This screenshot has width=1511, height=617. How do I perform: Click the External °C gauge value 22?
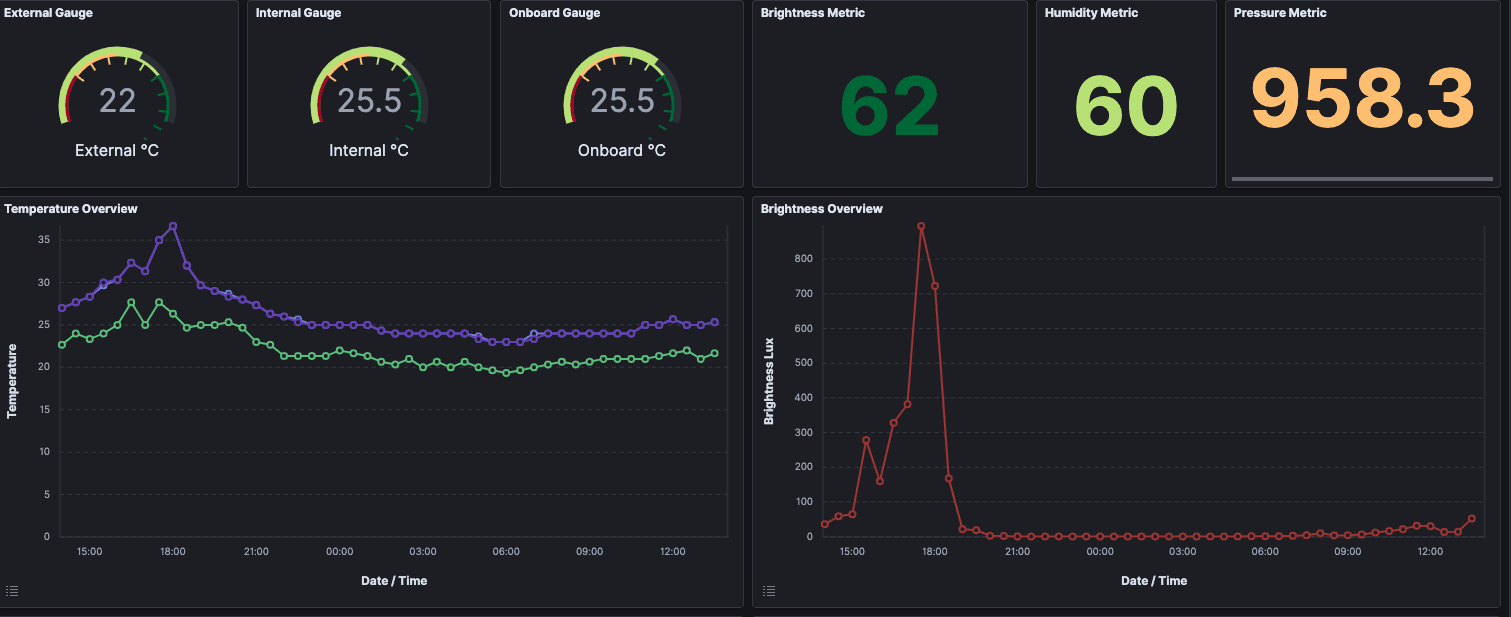coord(117,101)
